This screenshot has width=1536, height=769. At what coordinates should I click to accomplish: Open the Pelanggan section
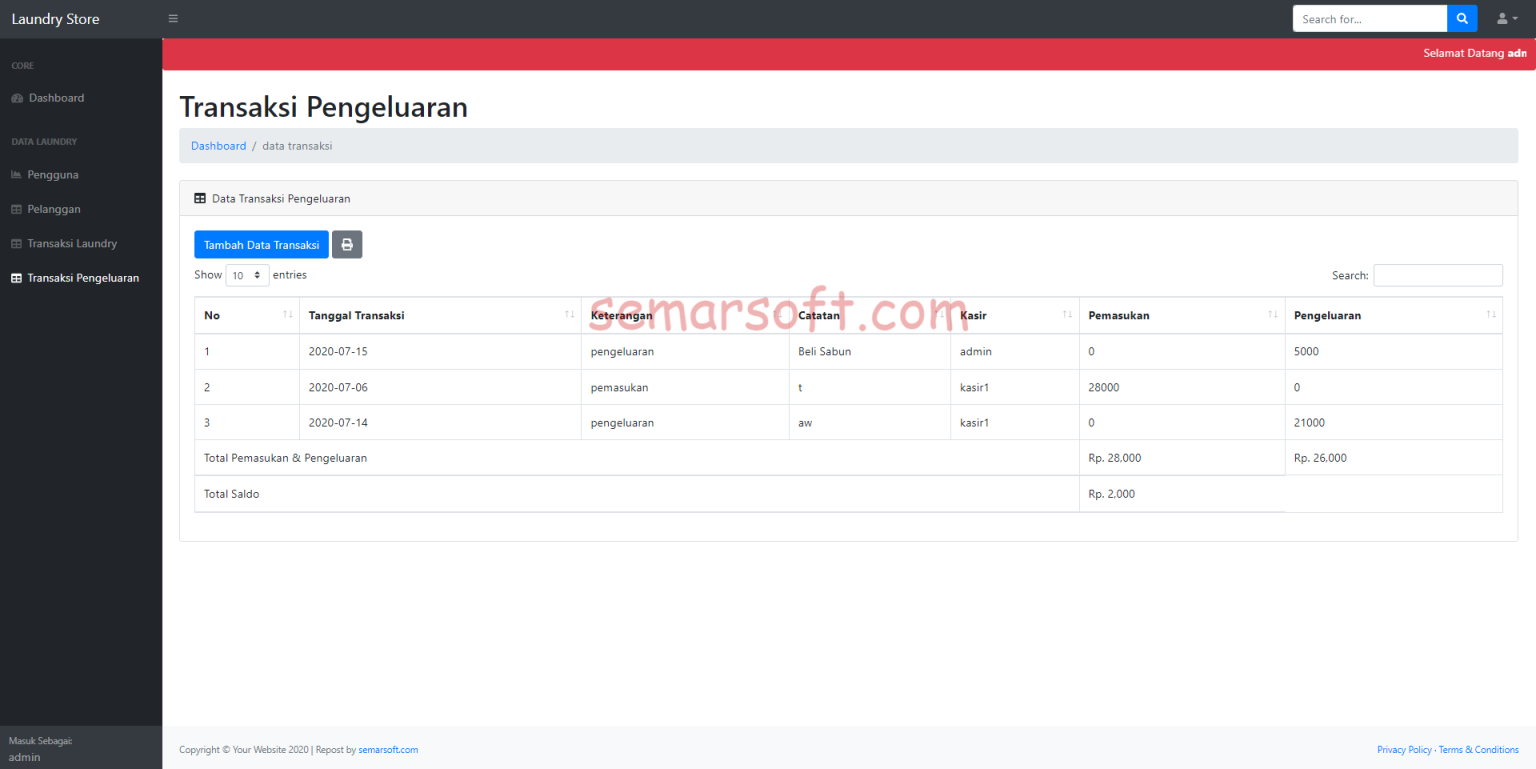[x=53, y=209]
